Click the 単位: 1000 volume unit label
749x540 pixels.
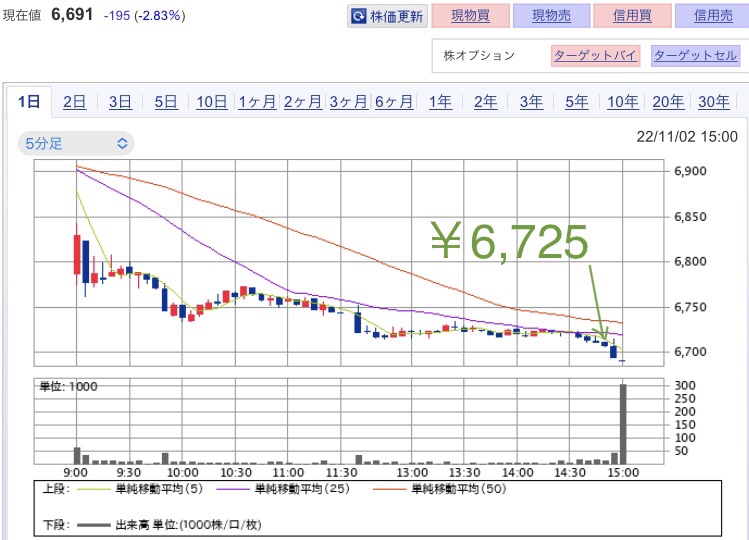pos(68,387)
